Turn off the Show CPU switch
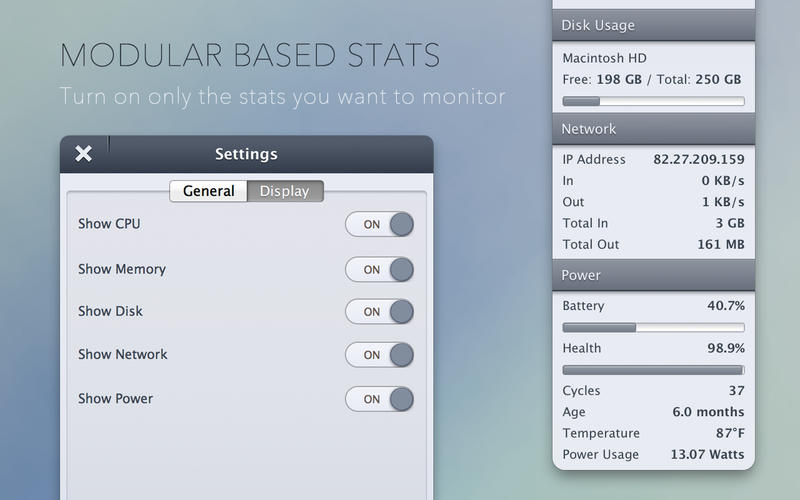The image size is (800, 500). [379, 224]
